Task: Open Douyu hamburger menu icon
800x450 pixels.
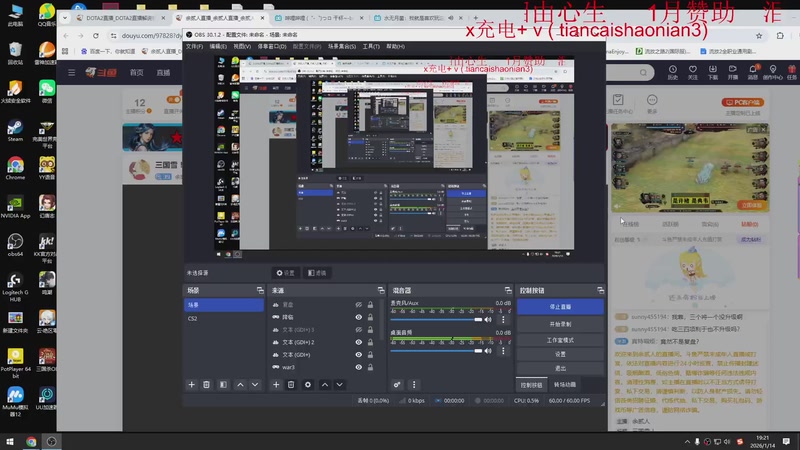Action: tap(71, 72)
